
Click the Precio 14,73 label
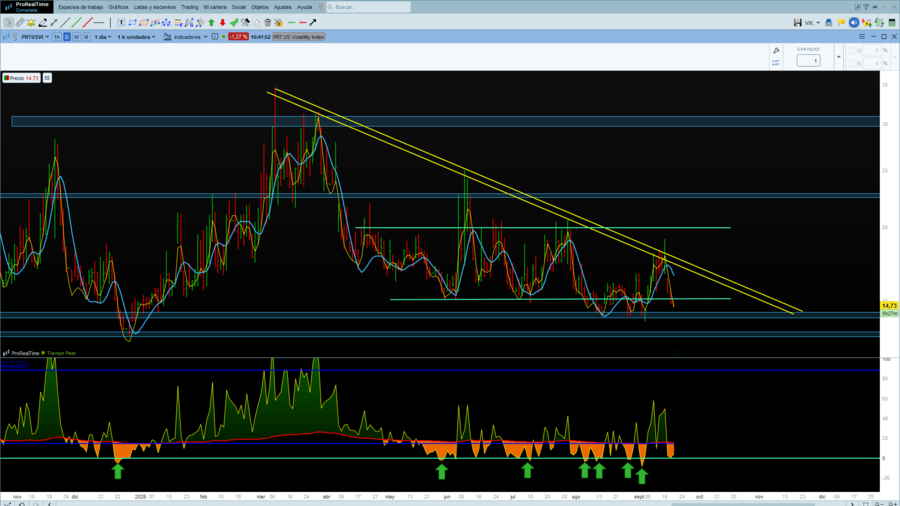pos(21,78)
